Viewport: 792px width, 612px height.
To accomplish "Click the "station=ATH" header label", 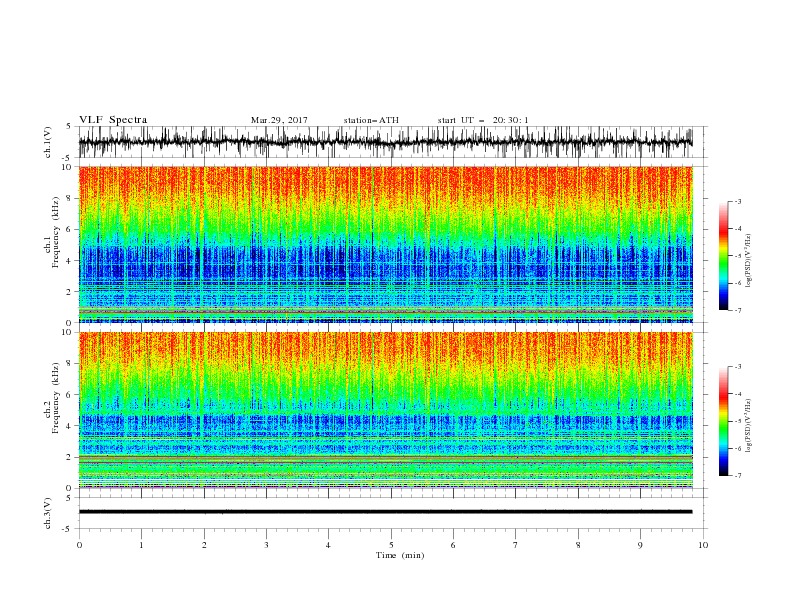I will pos(371,120).
